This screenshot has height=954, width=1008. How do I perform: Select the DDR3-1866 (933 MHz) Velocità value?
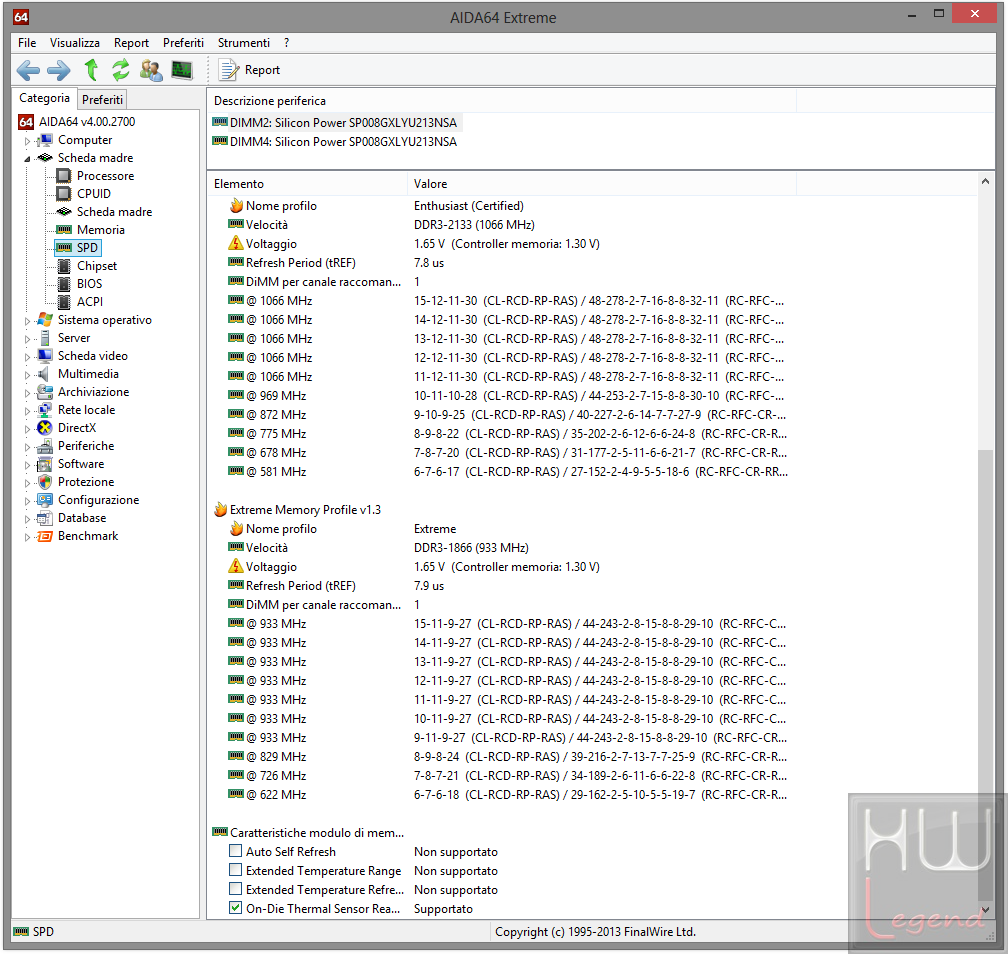[x=471, y=548]
